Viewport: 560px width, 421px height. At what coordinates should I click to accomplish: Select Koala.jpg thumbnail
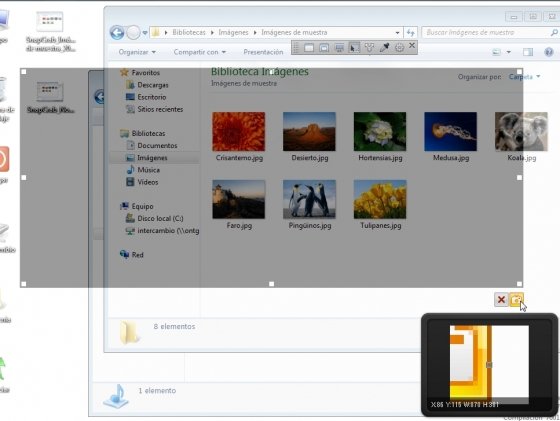point(521,131)
